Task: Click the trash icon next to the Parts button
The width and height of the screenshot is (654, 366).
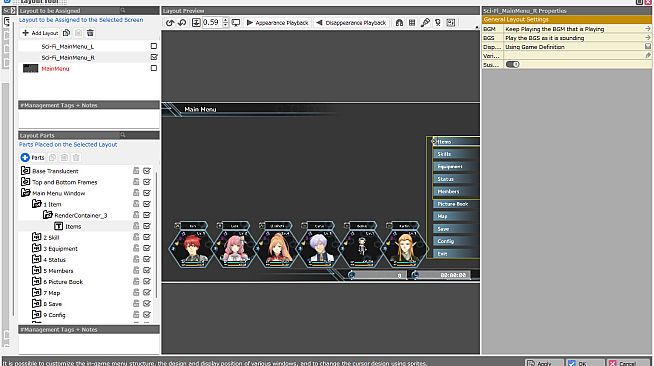Action: point(76,158)
